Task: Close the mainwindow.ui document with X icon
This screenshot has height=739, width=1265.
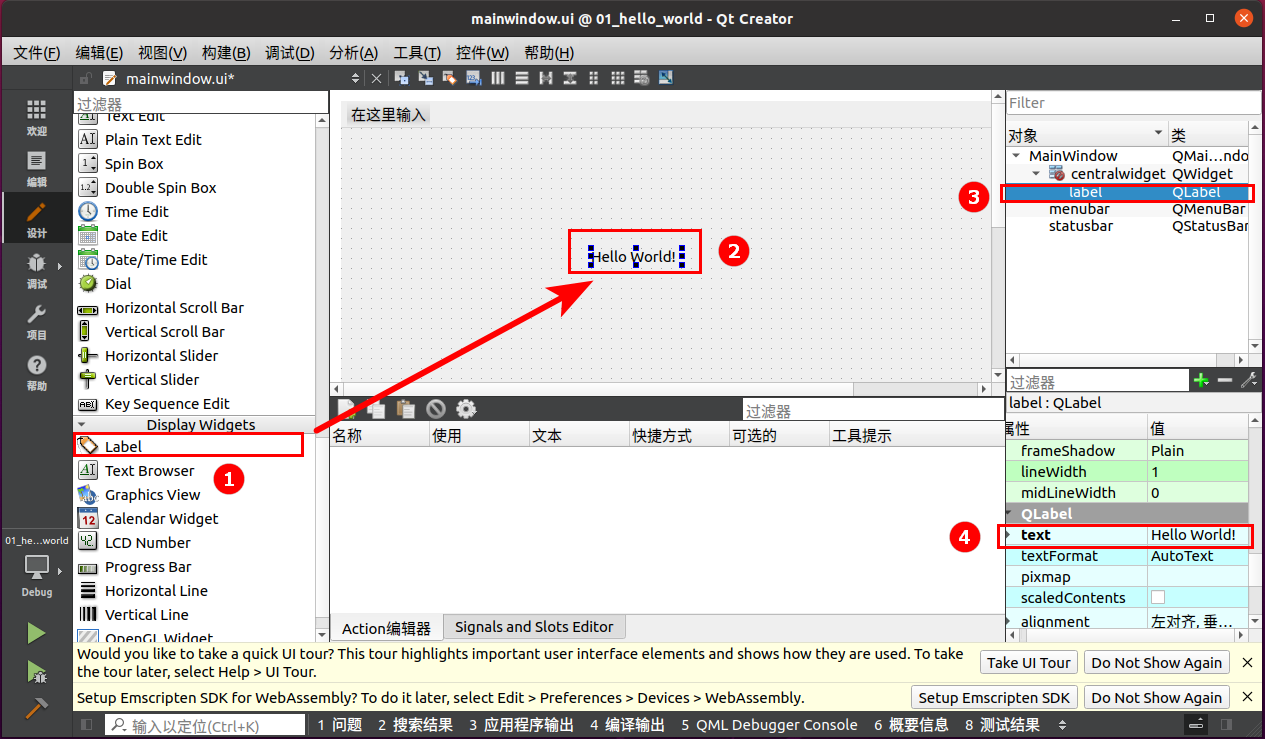Action: point(376,78)
